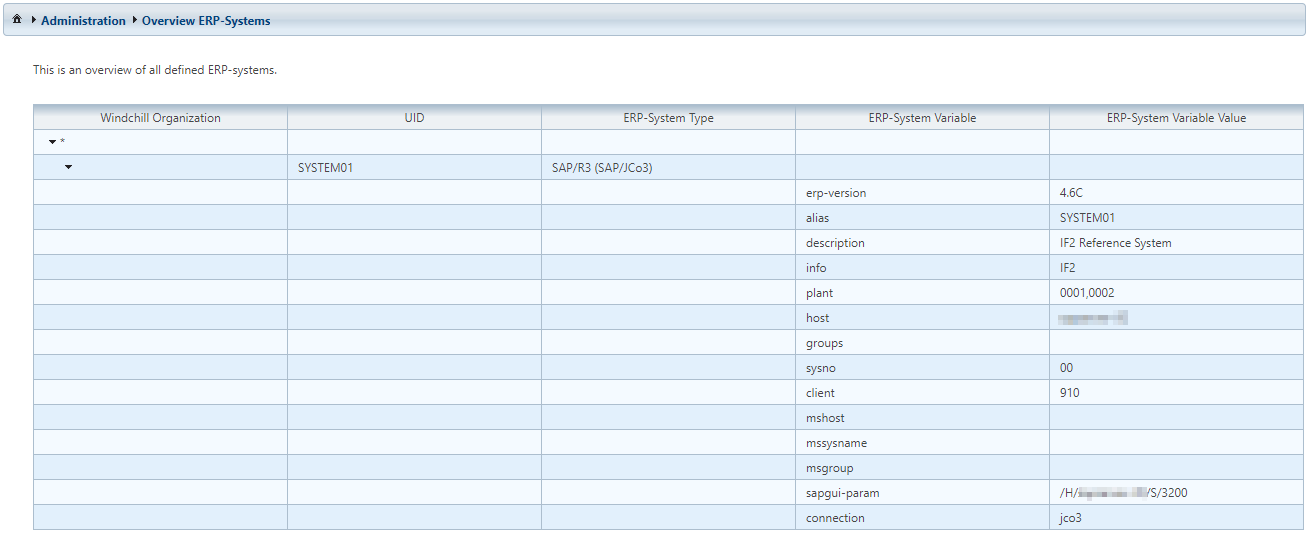The height and width of the screenshot is (535, 1307).
Task: Click the home icon in the breadcrumb
Action: (17, 20)
